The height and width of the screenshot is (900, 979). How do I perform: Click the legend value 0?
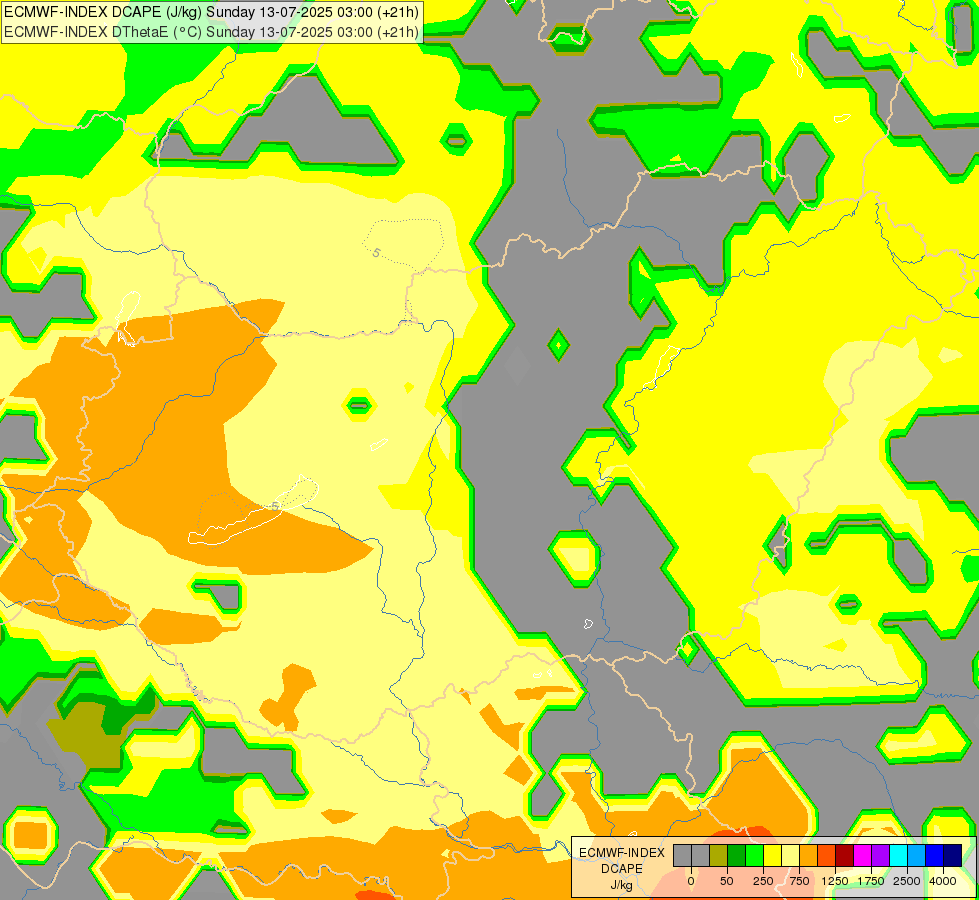coord(691,881)
